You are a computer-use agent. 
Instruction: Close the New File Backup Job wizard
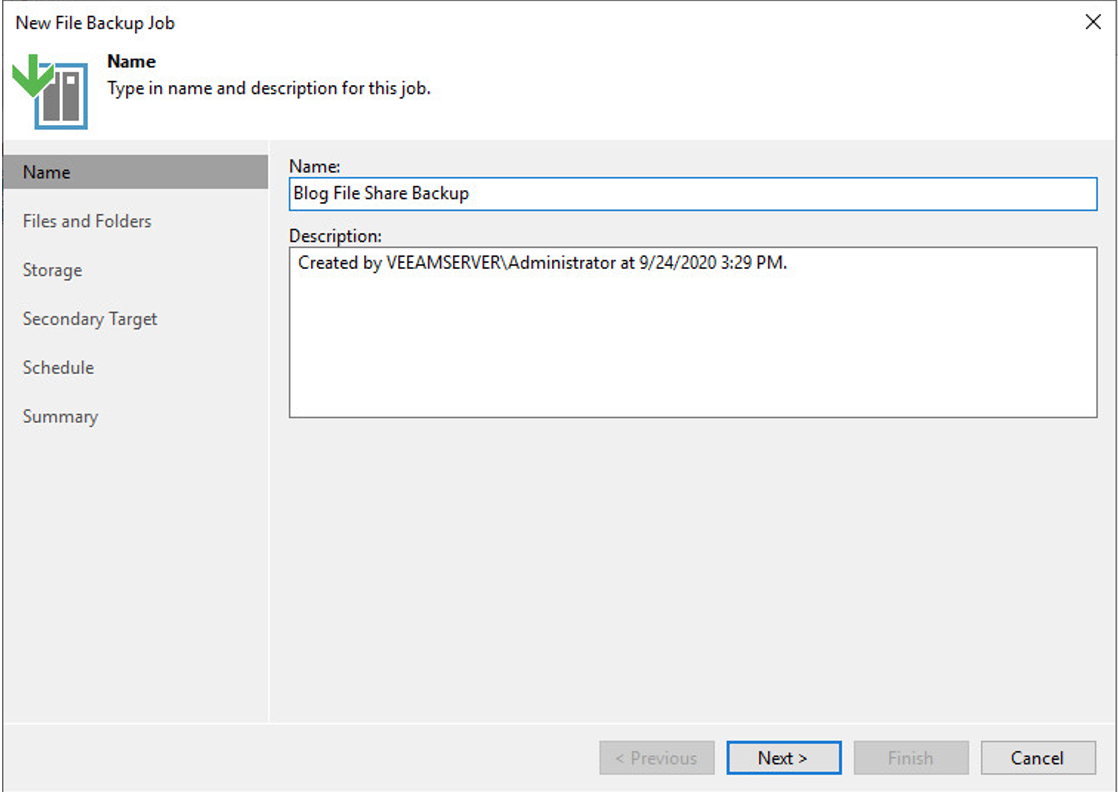click(x=1092, y=22)
